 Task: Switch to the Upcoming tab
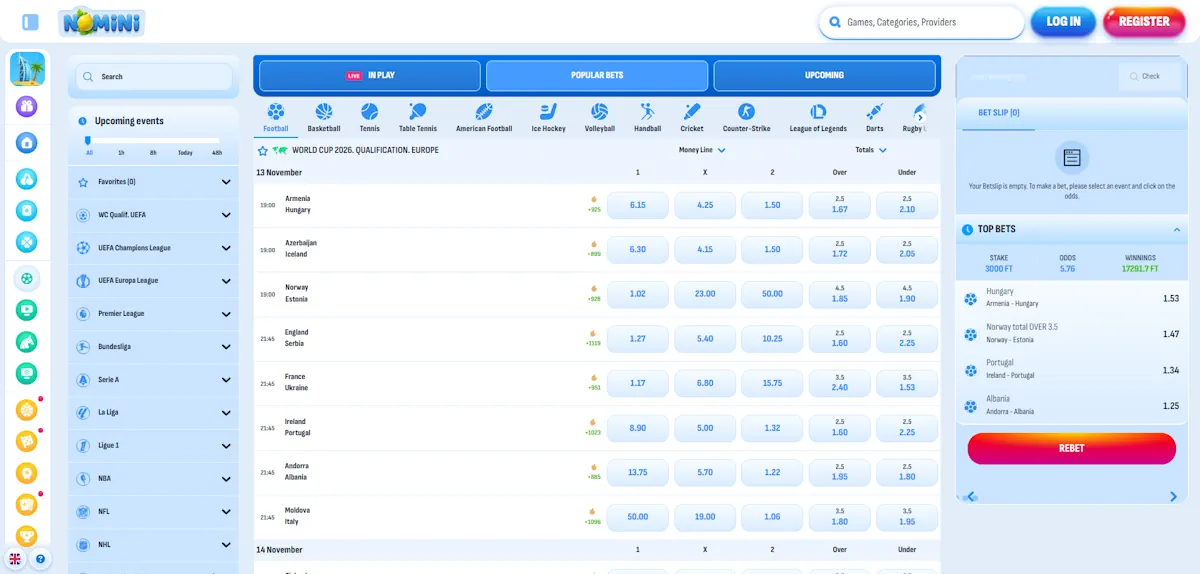pos(824,76)
